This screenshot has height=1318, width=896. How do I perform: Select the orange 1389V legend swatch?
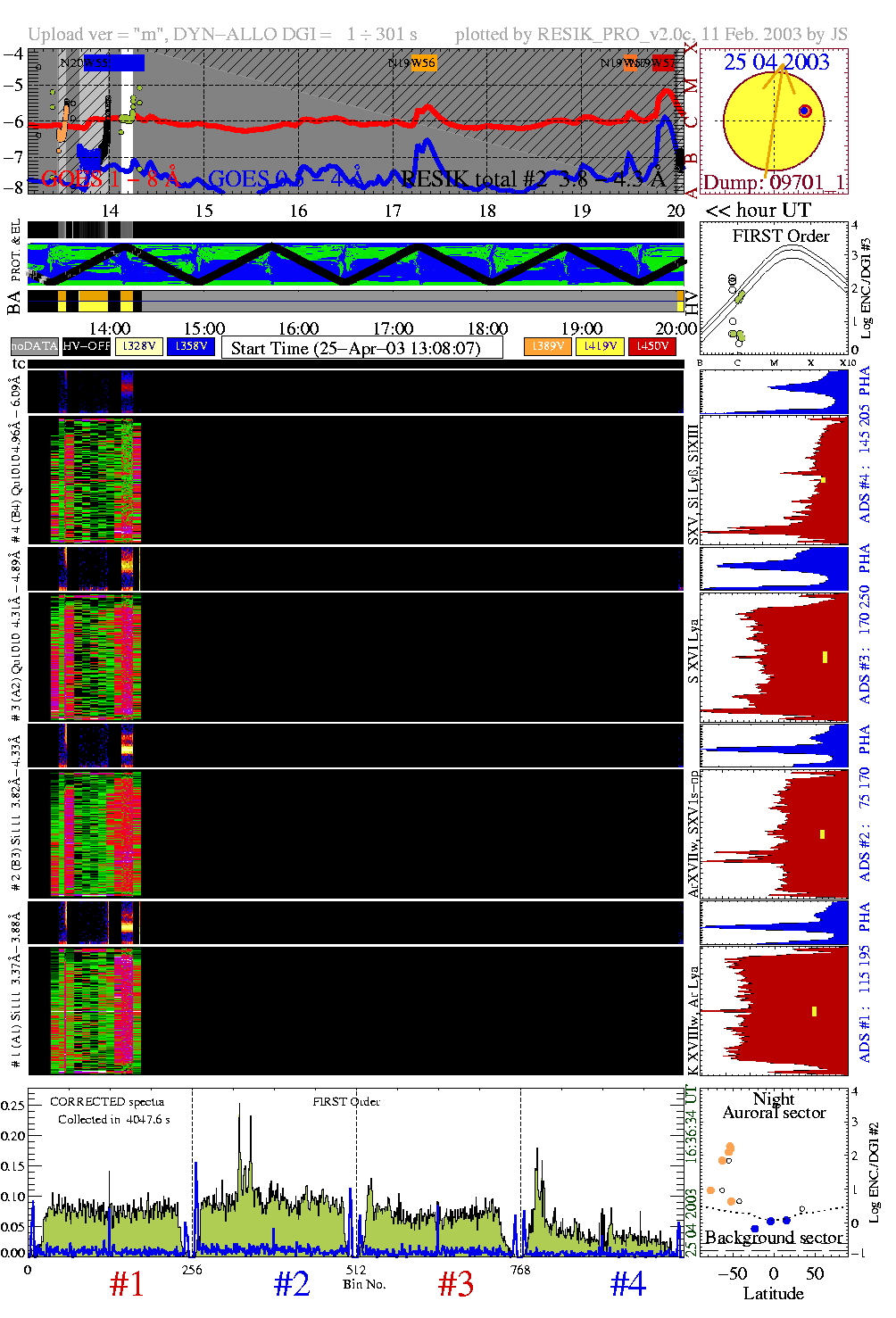click(547, 346)
